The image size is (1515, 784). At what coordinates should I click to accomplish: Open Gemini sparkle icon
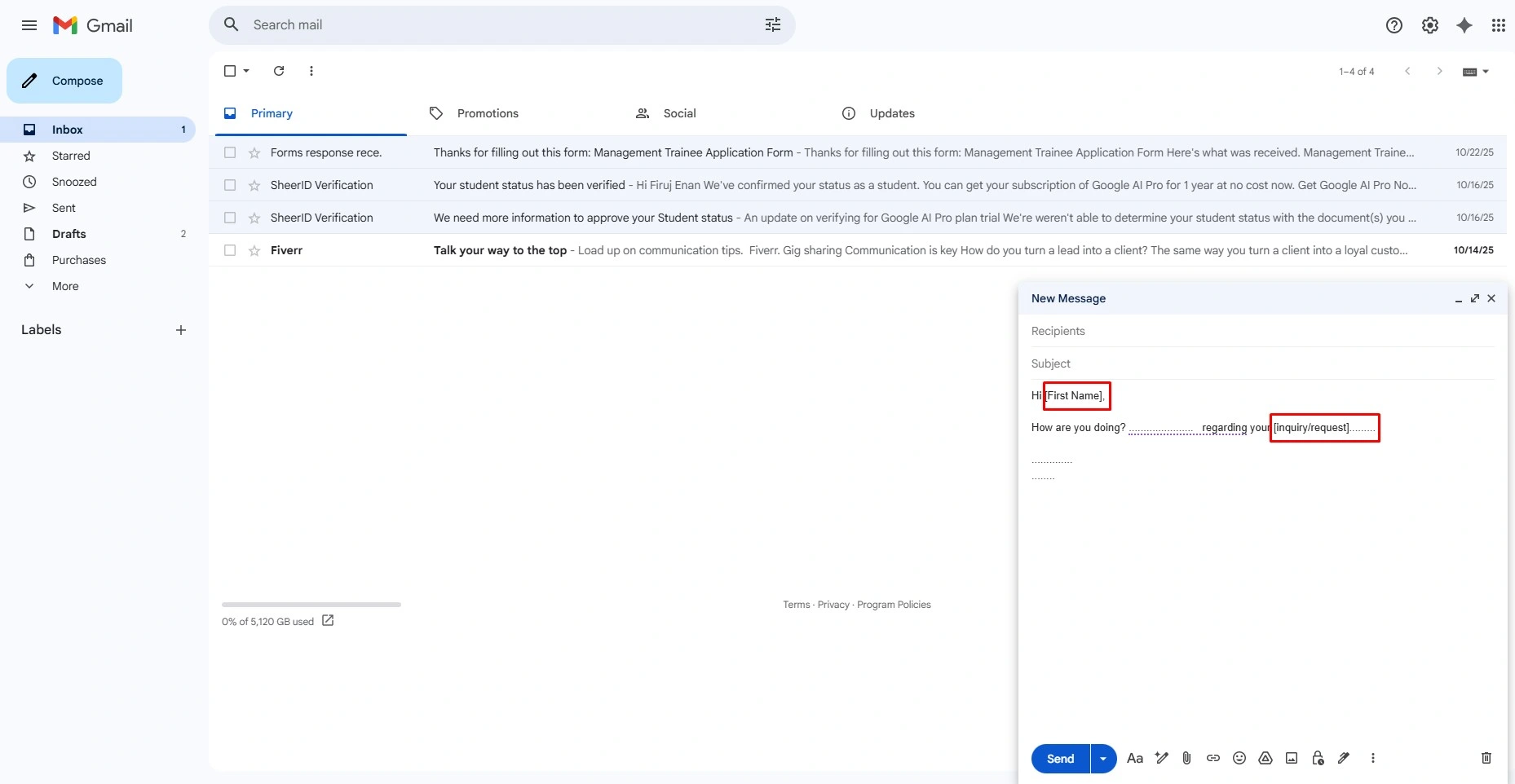1464,25
